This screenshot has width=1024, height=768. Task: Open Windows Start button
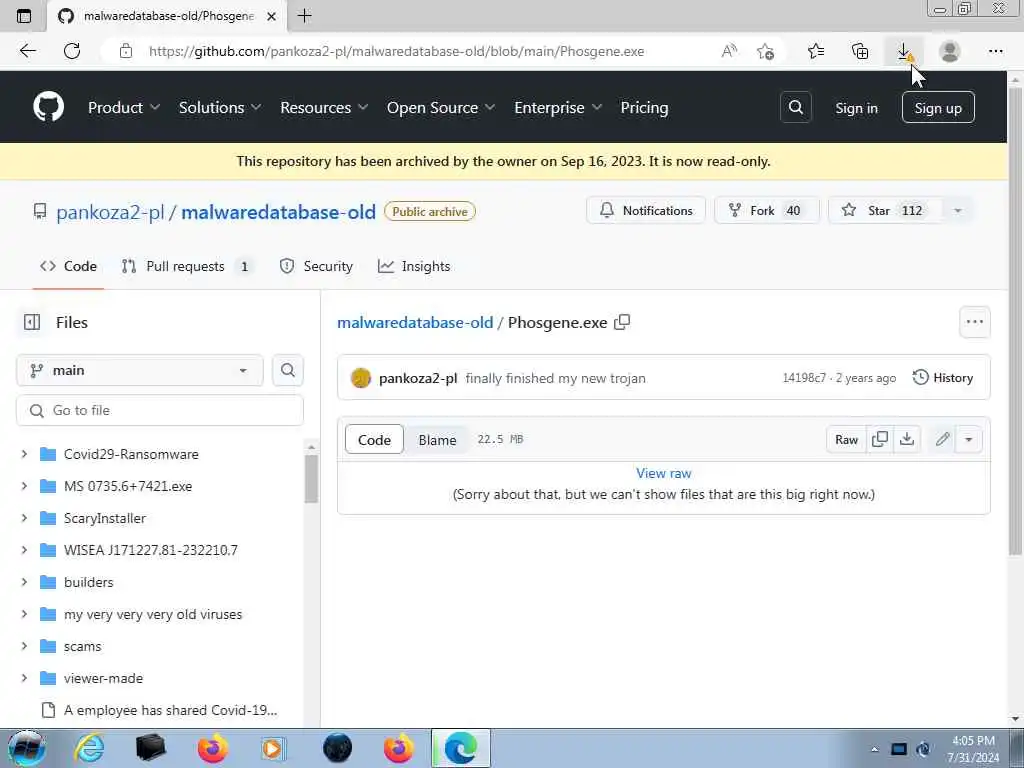pyautogui.click(x=25, y=748)
